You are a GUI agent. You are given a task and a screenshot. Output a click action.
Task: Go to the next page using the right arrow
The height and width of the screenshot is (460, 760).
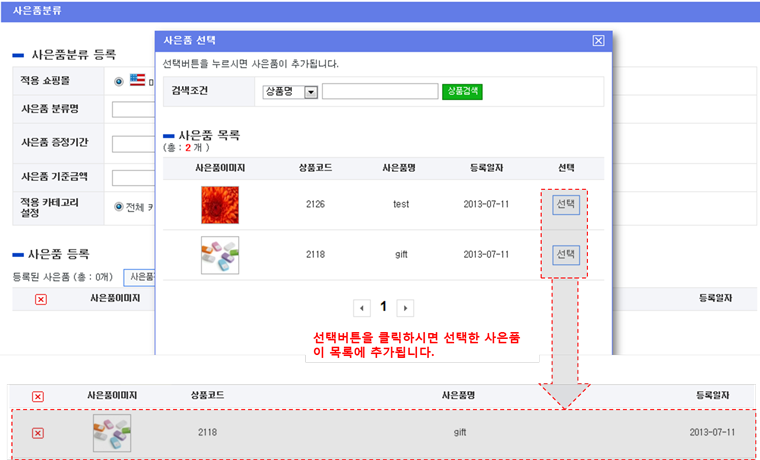[405, 308]
